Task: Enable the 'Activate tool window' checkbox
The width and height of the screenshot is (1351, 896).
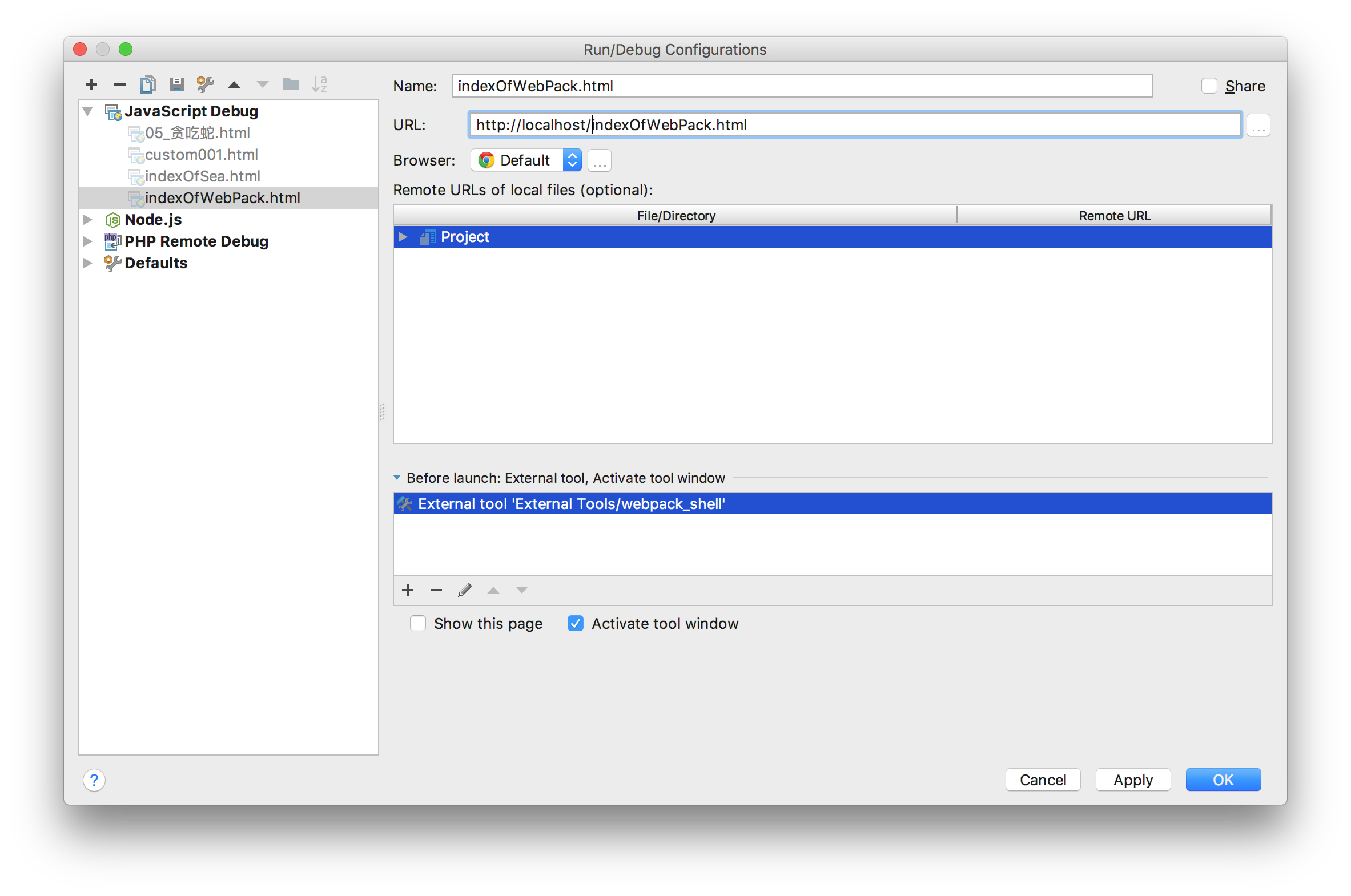Action: [x=575, y=624]
